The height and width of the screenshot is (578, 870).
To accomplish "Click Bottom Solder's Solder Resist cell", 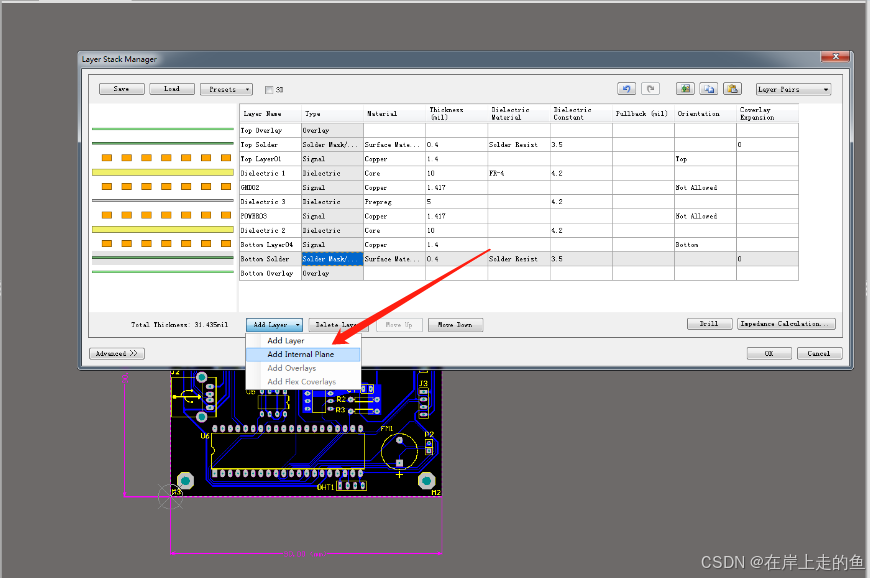I will [519, 259].
